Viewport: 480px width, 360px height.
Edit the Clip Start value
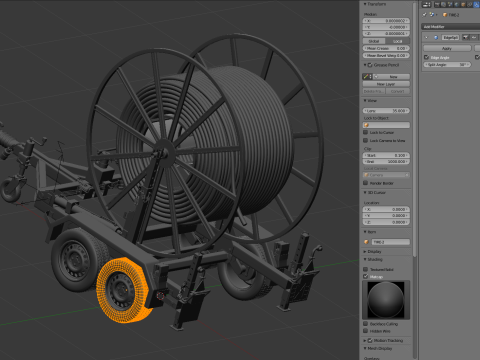point(386,155)
